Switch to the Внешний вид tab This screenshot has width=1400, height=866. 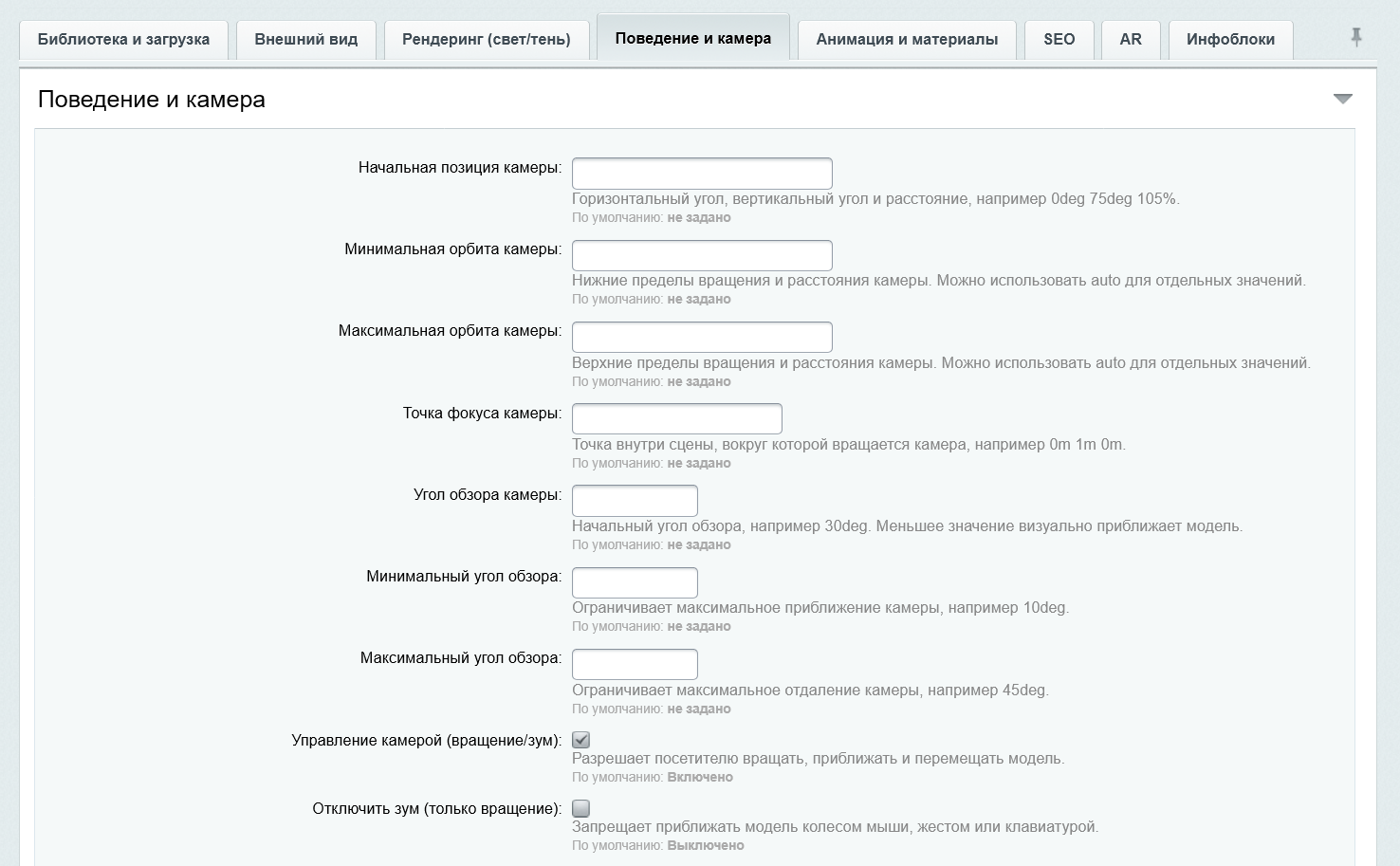306,40
